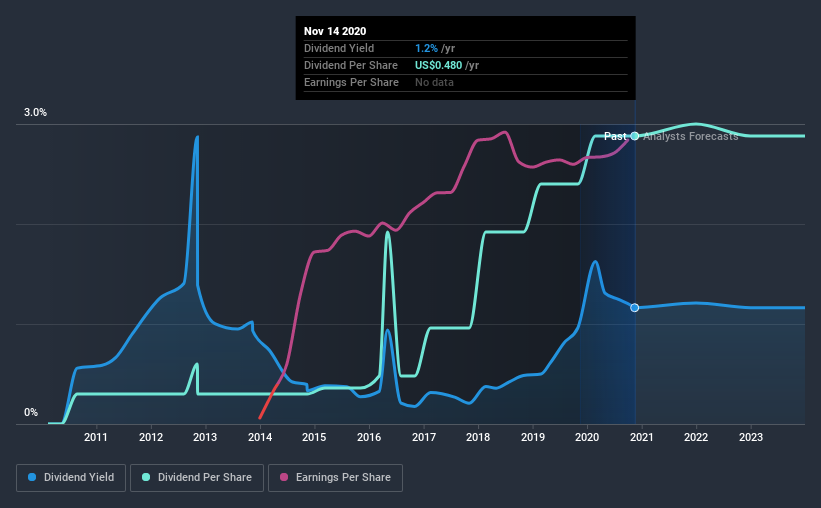Image resolution: width=821 pixels, height=508 pixels.
Task: Click the Analysts Forecasts label
Action: point(691,136)
